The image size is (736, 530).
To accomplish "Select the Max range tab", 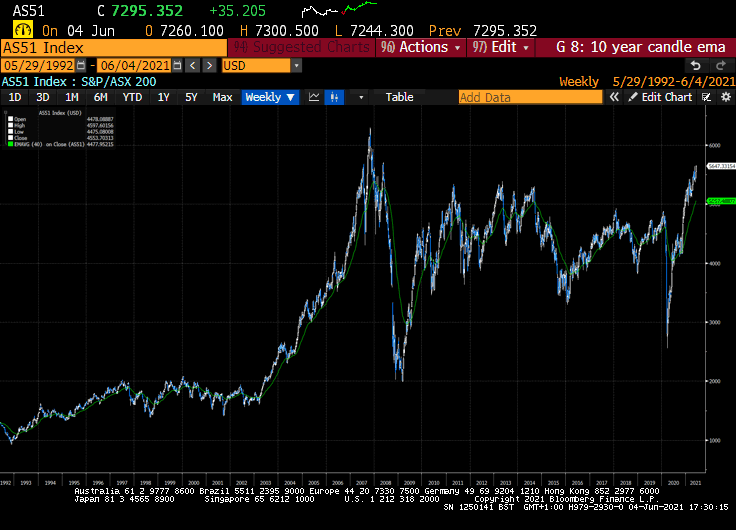I will coord(222,97).
